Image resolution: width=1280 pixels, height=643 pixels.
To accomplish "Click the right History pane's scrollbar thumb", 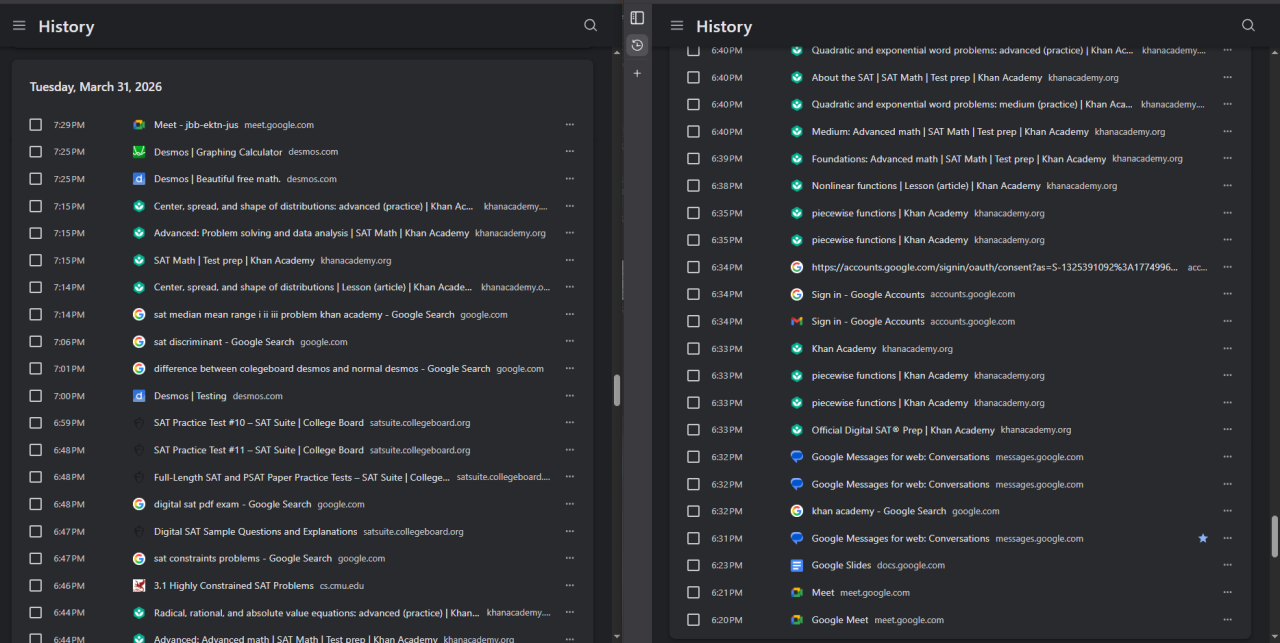I will (1274, 537).
